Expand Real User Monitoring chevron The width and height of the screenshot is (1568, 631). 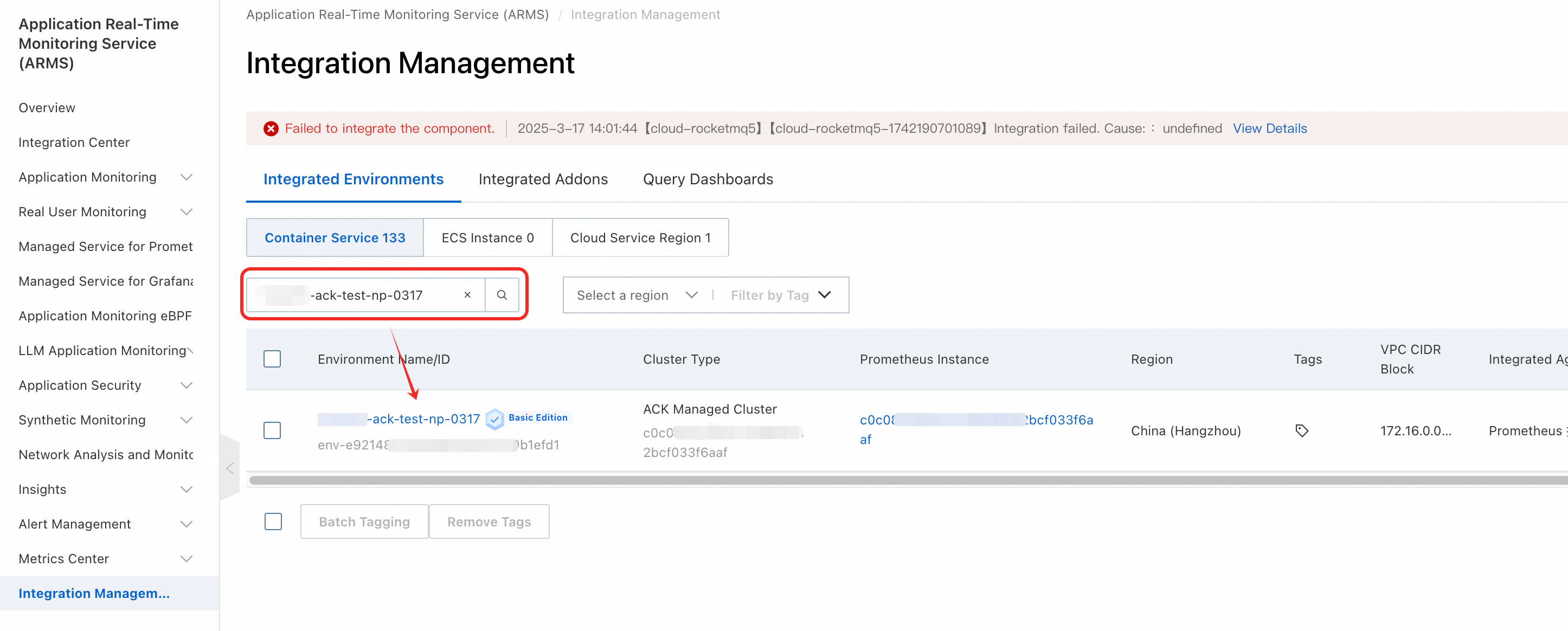click(187, 212)
